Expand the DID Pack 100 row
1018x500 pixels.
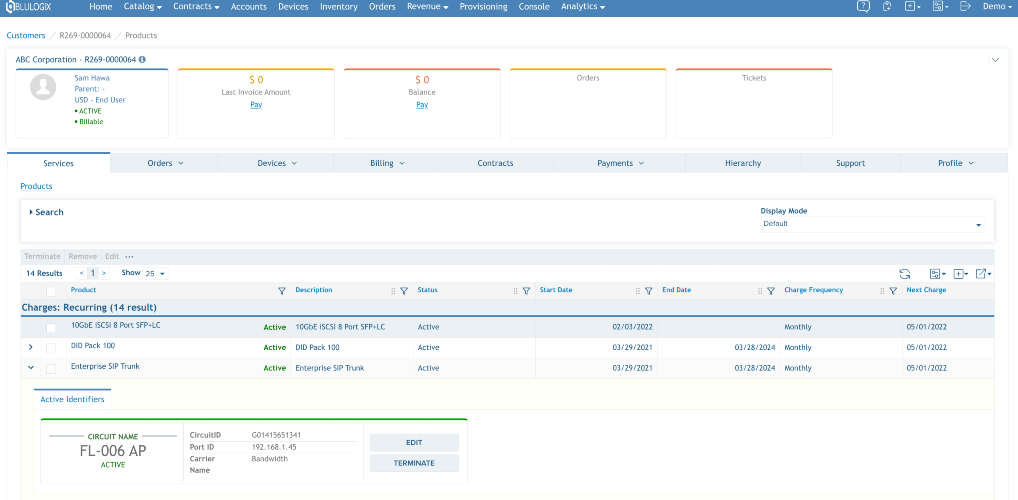click(x=31, y=347)
